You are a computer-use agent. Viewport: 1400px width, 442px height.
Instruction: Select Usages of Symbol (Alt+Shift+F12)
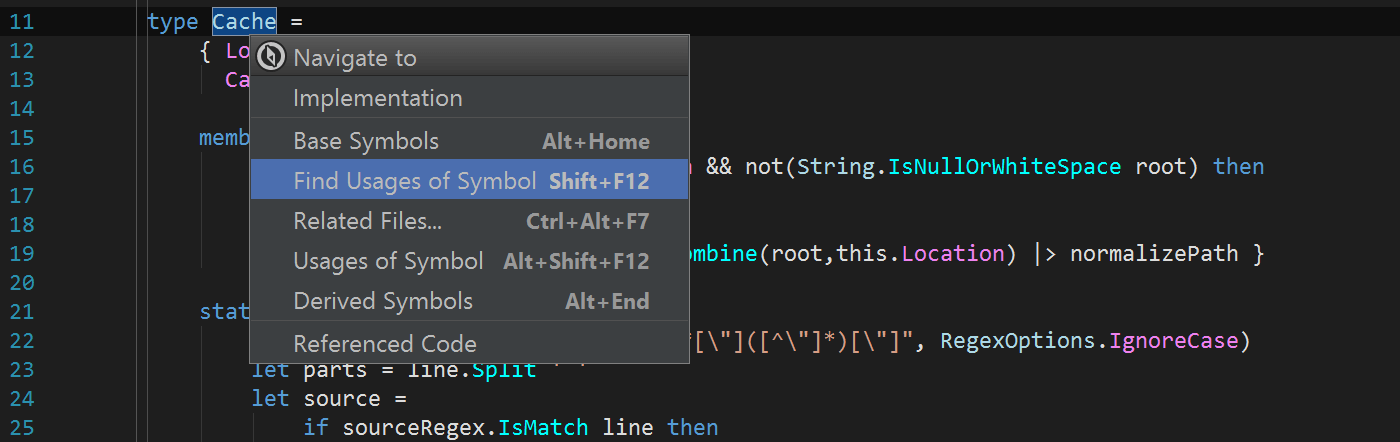469,261
